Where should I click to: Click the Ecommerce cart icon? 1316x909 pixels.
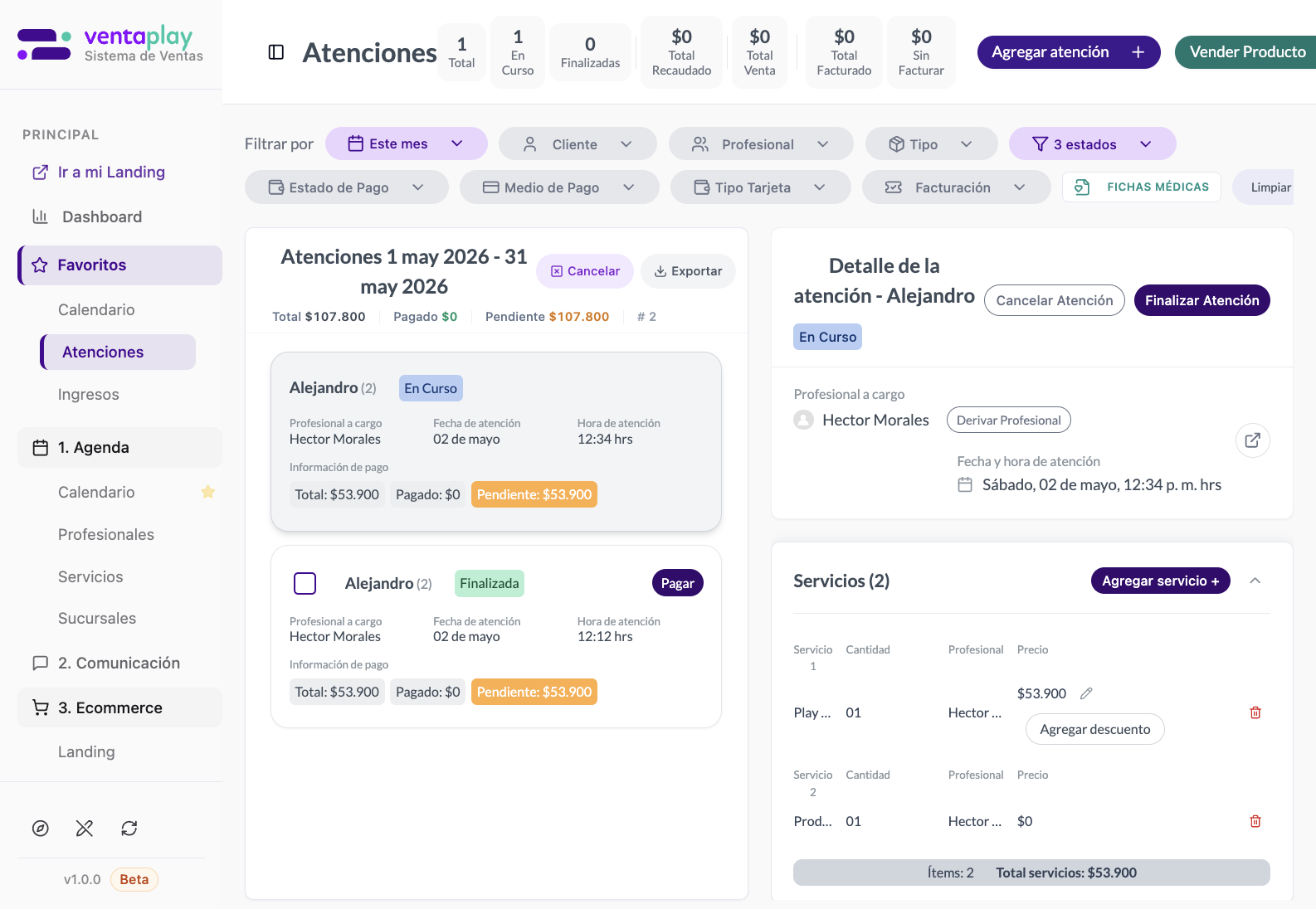tap(41, 707)
